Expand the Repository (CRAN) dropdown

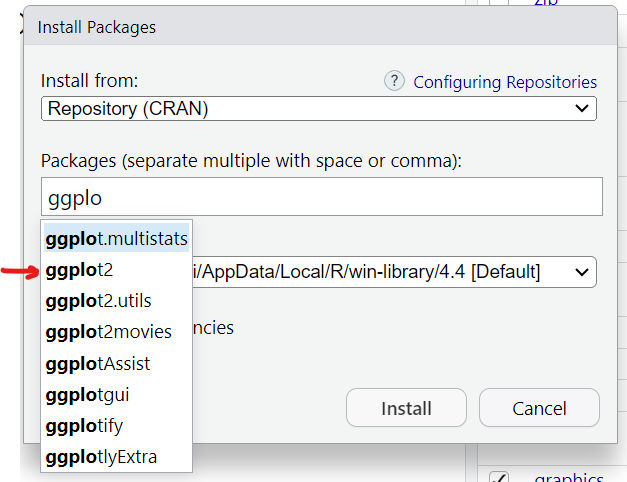[319, 108]
